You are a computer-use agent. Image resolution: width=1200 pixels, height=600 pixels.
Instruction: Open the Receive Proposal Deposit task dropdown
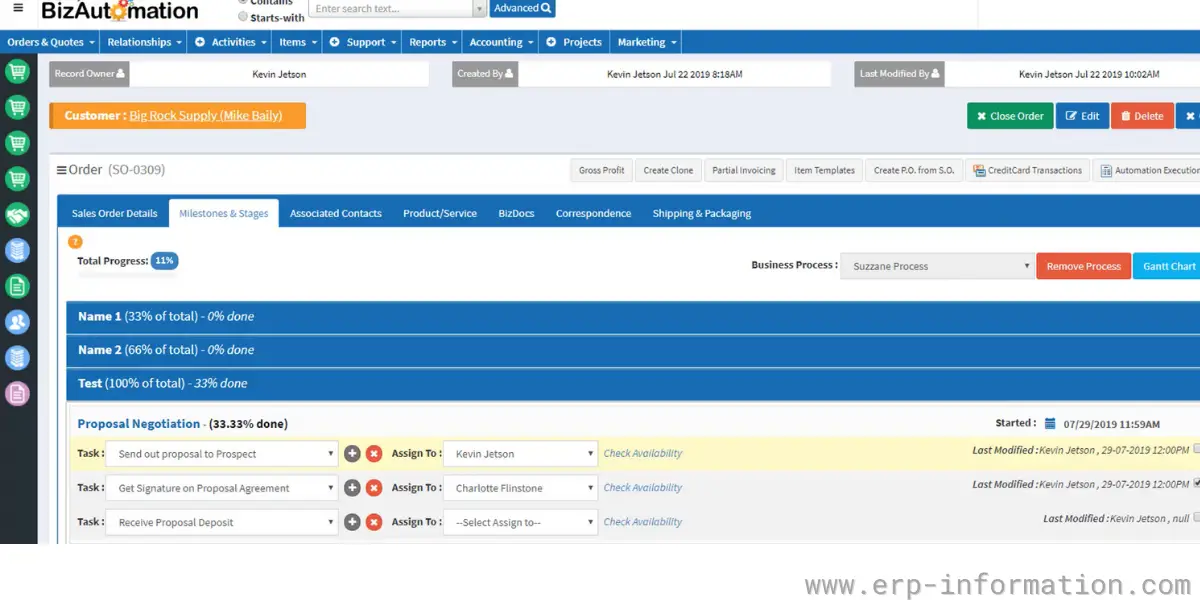coord(221,522)
